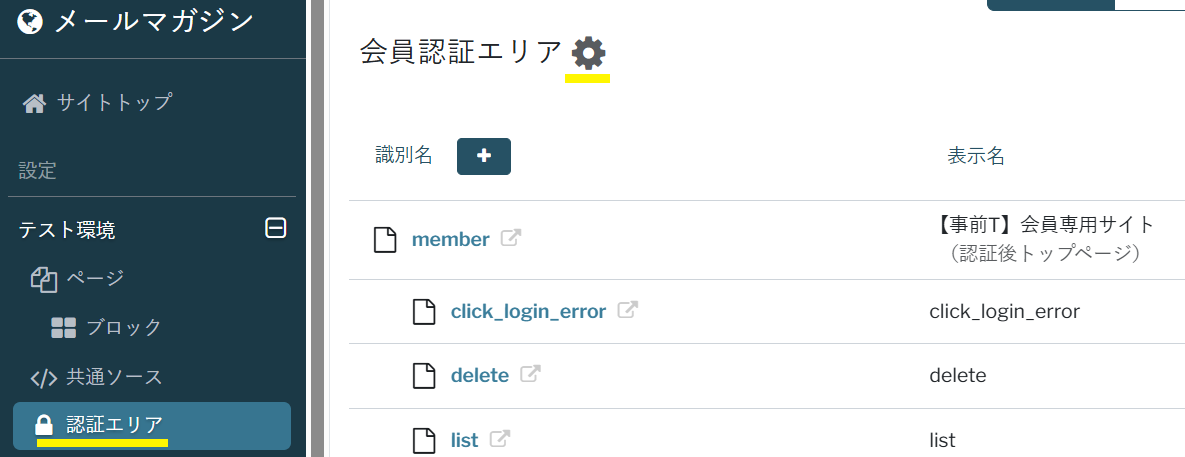Click the メールマガジン site title
Viewport: 1185px width, 457px height.
point(154,21)
